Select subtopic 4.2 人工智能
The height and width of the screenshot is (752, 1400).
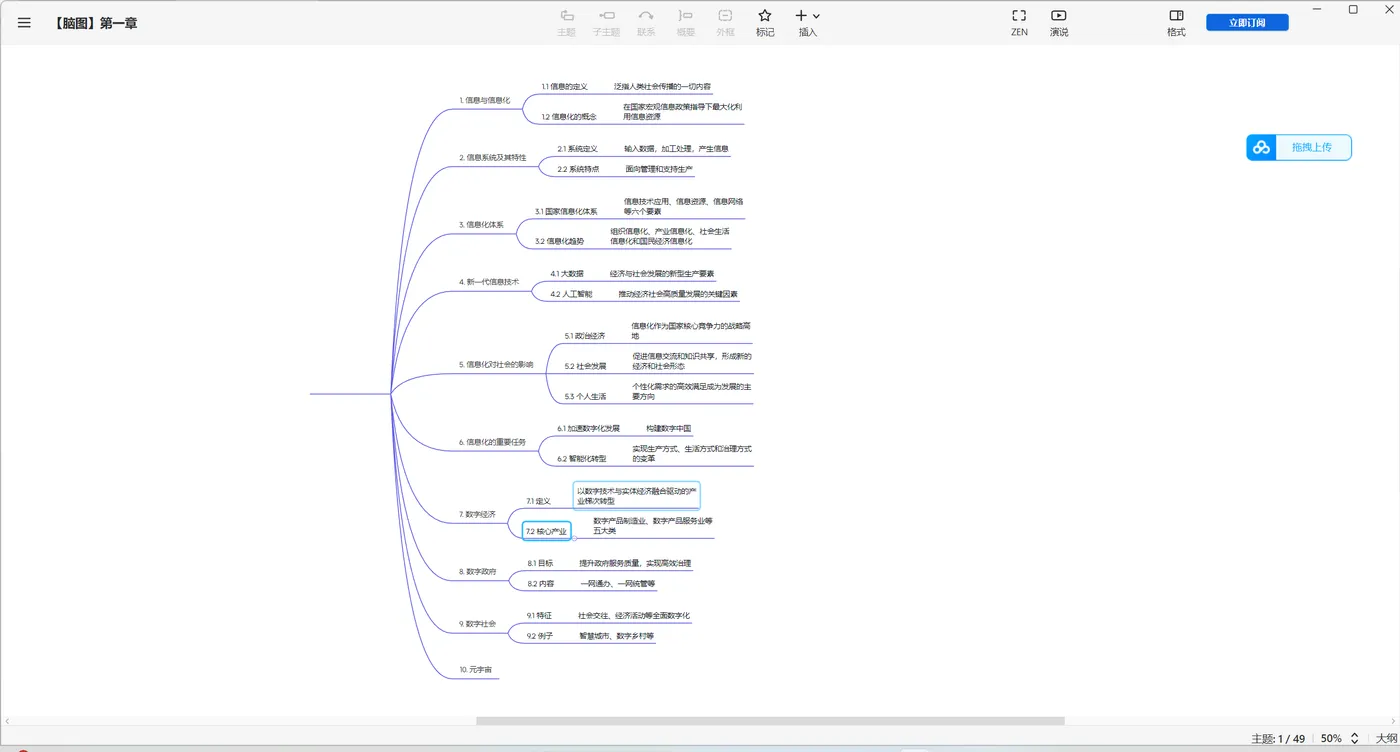click(571, 294)
